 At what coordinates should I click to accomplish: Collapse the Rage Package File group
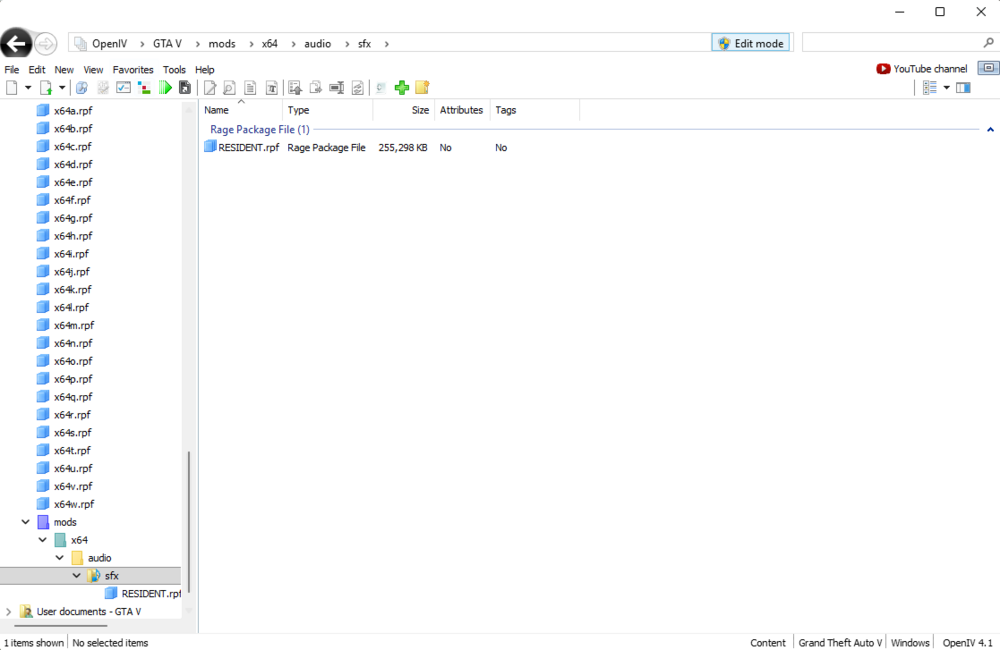990,129
